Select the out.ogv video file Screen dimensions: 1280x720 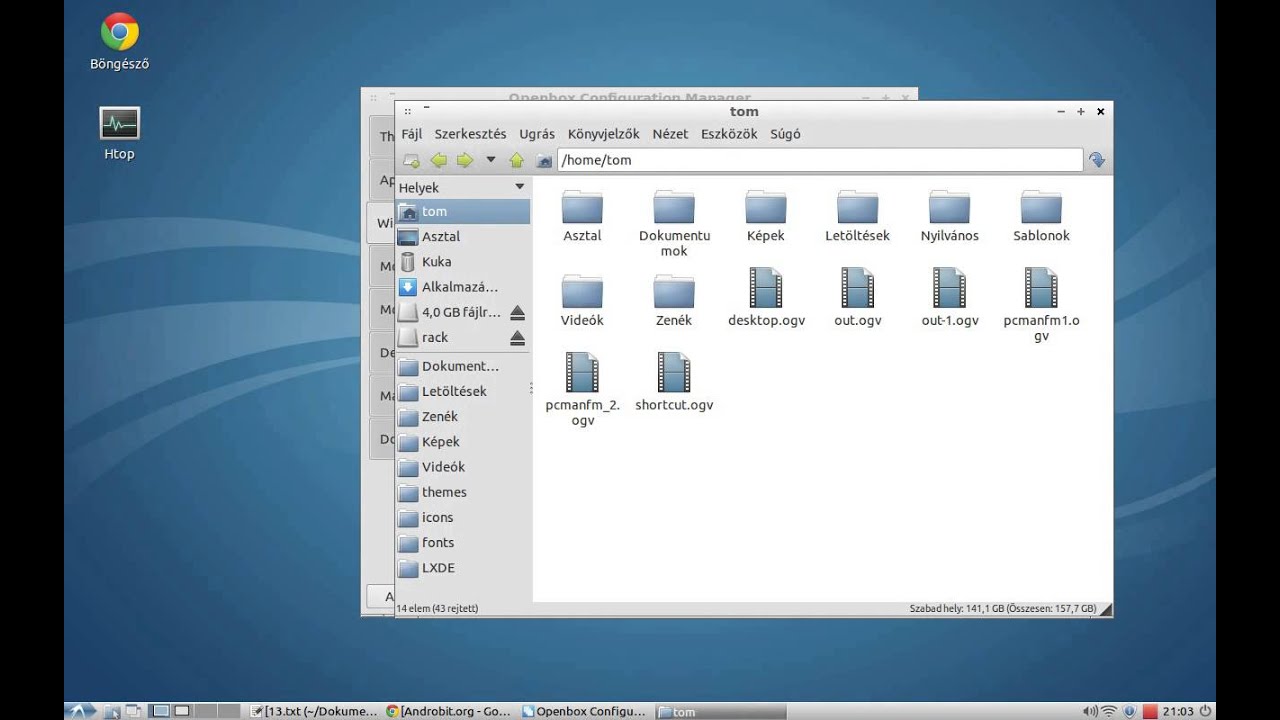tap(858, 288)
